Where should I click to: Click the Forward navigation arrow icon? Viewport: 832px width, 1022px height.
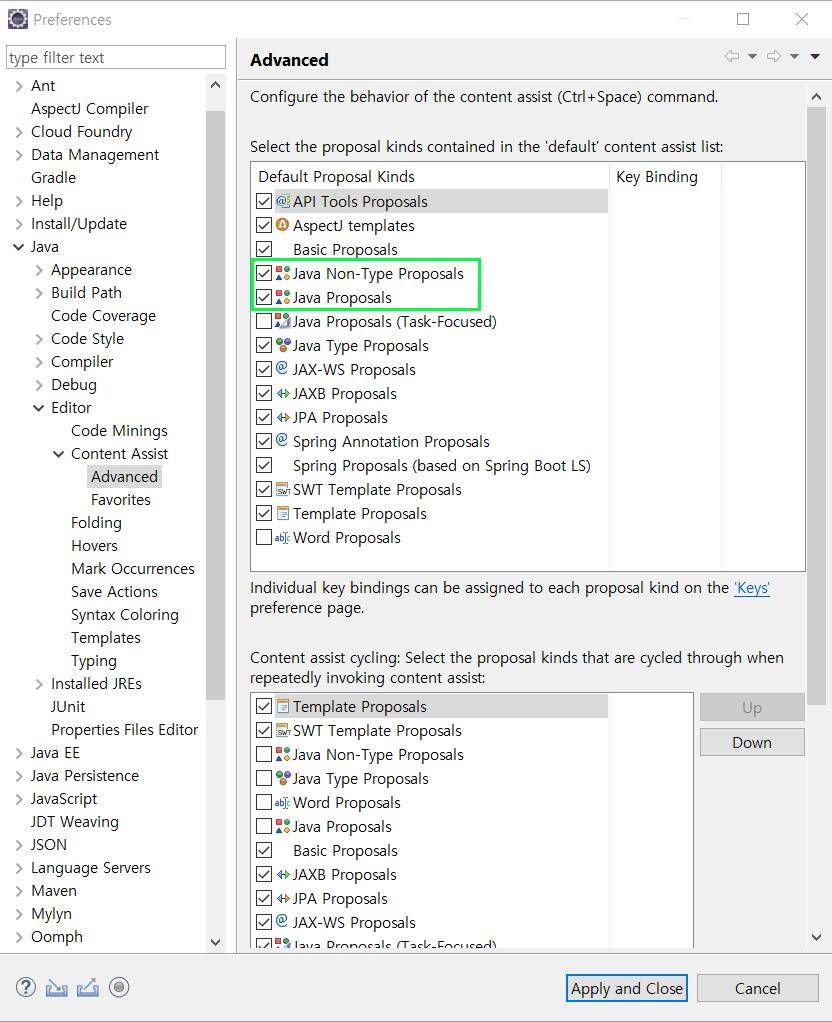pos(774,56)
